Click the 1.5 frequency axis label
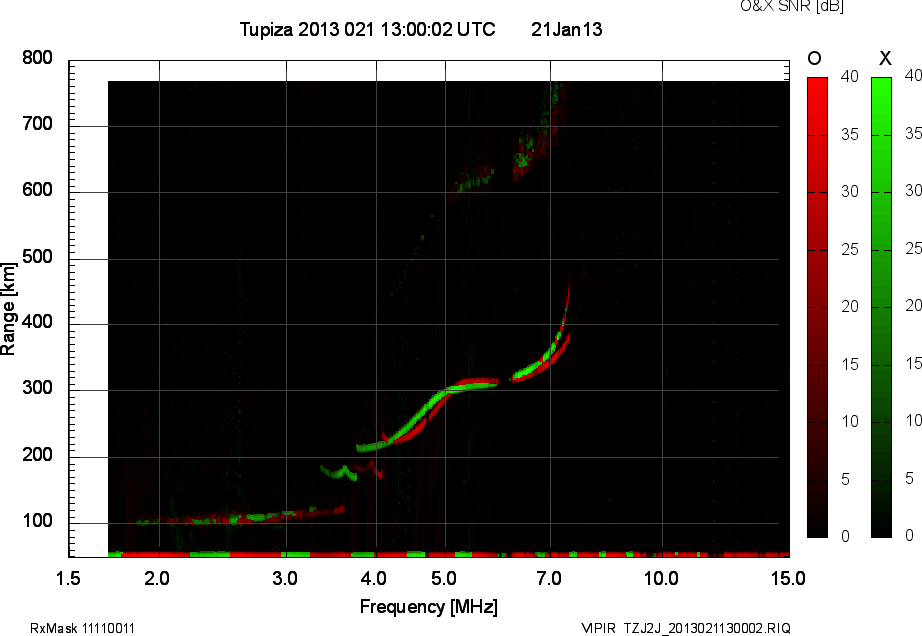Viewport: 922px width, 636px height. tap(68, 578)
